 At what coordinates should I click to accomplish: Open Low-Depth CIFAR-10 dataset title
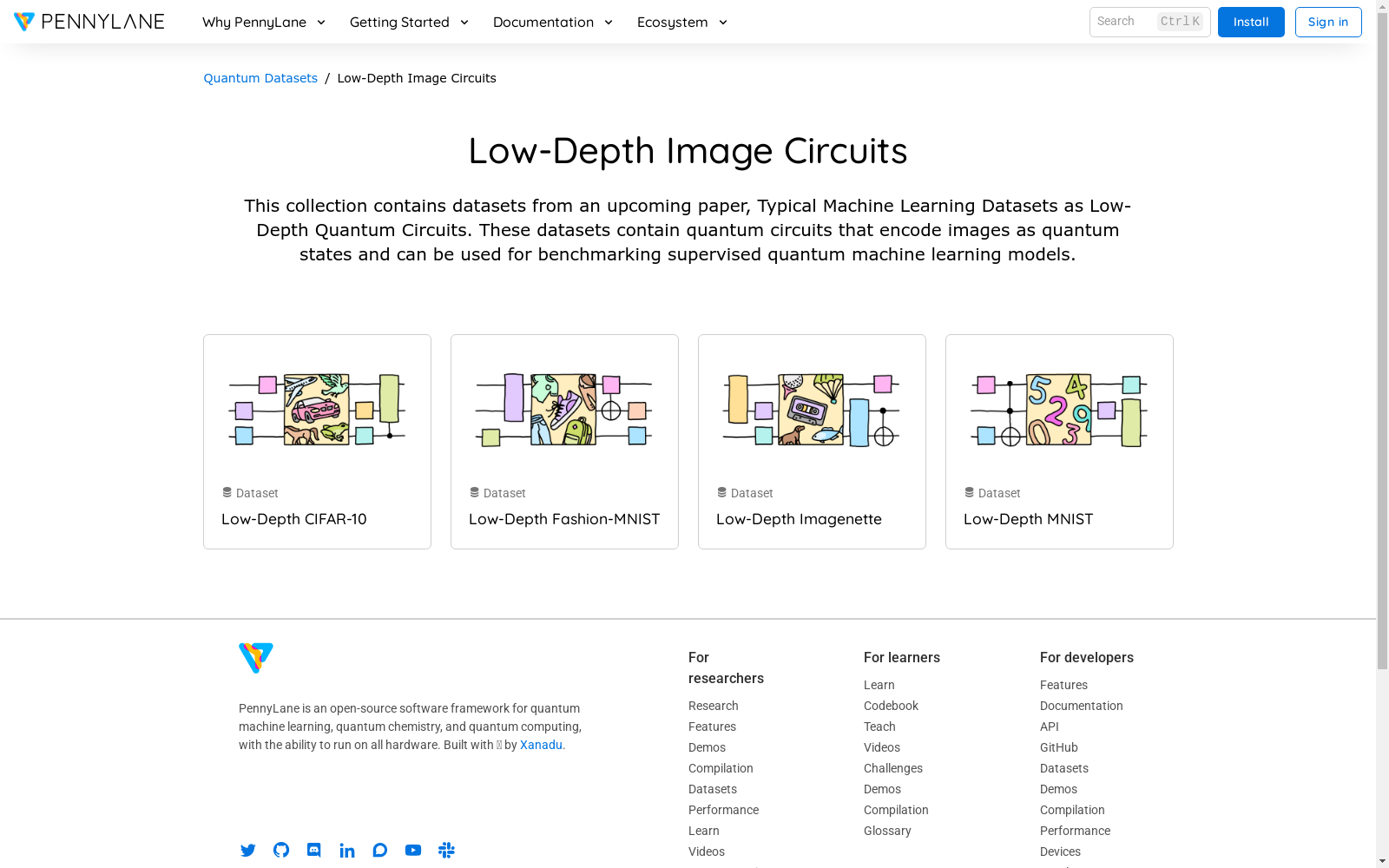294,519
